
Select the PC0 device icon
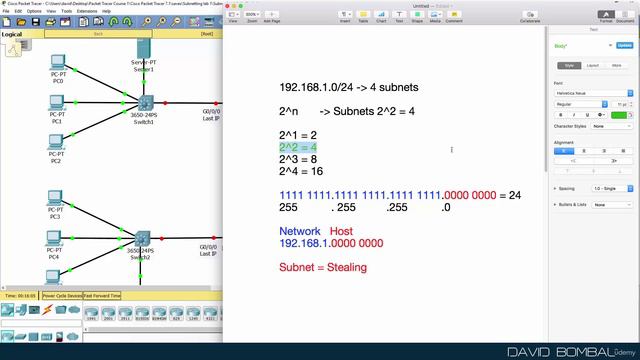tap(58, 62)
